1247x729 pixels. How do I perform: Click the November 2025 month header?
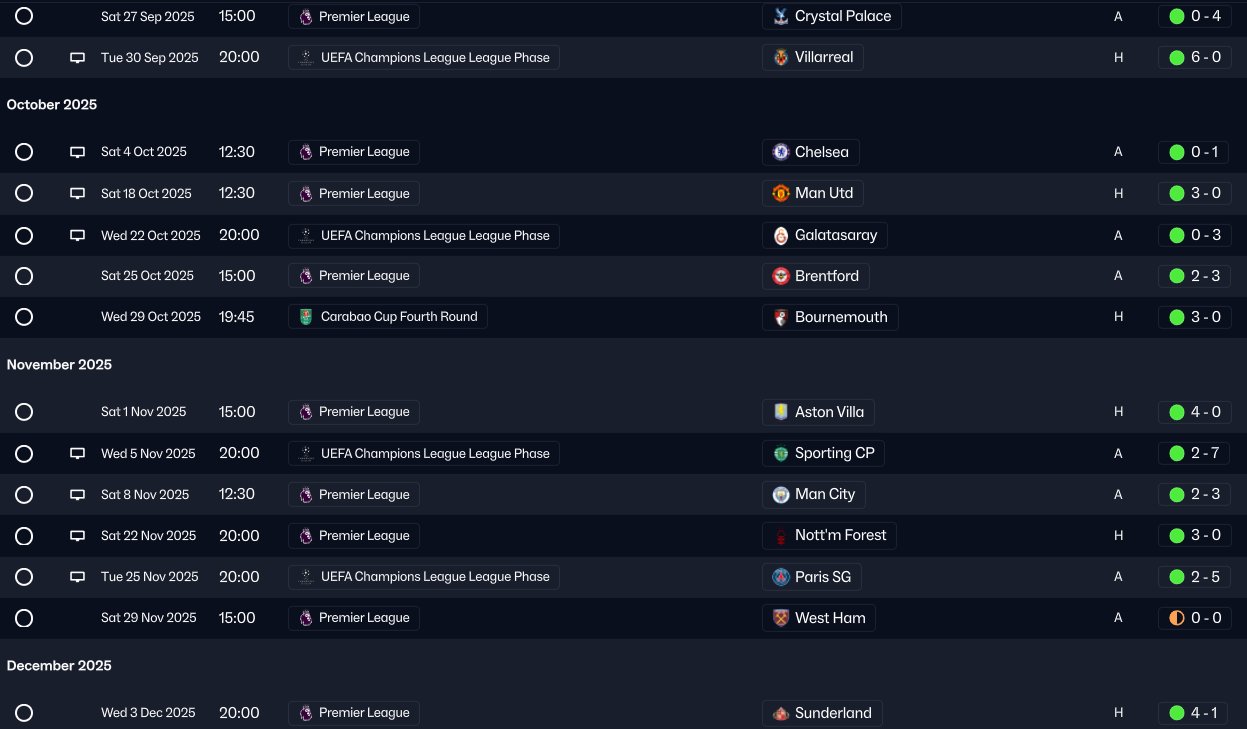(x=59, y=365)
